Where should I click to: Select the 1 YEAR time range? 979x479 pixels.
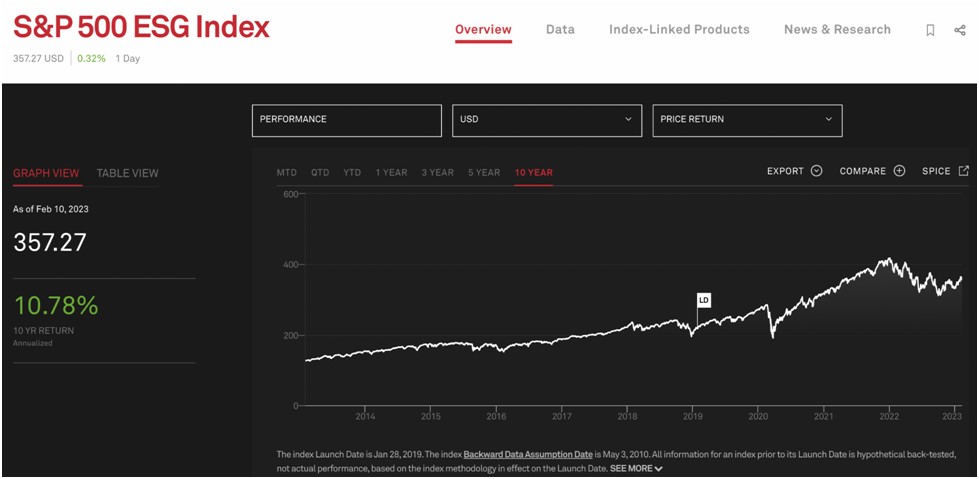[x=391, y=172]
